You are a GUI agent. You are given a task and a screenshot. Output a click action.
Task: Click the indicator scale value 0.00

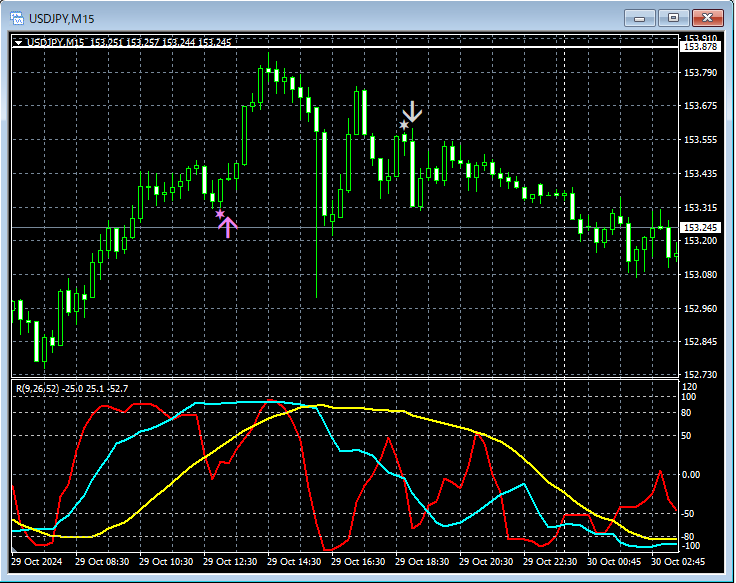click(693, 474)
